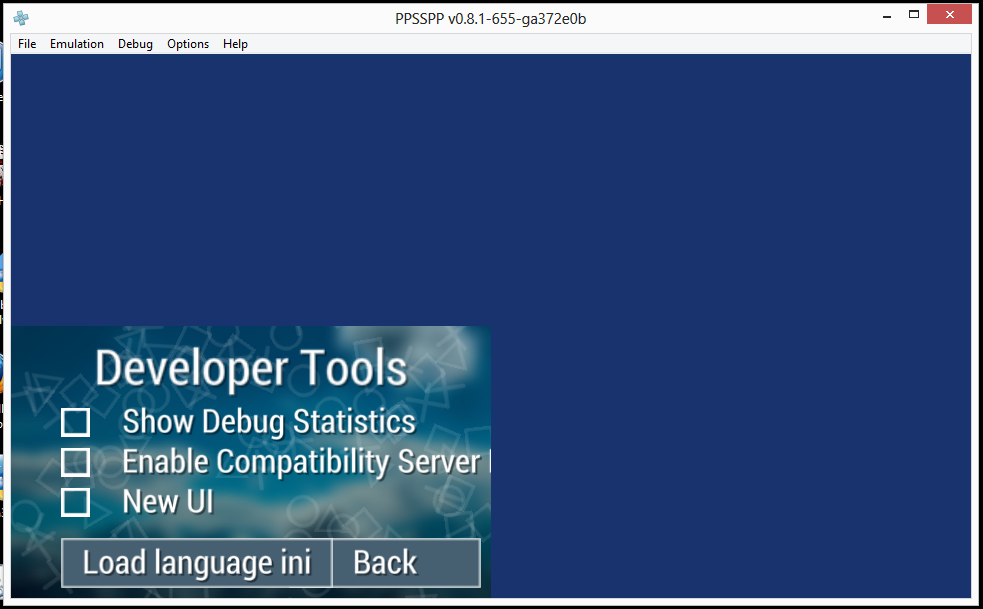Viewport: 983px width, 609px height.
Task: Open the Debug menu
Action: 135,44
